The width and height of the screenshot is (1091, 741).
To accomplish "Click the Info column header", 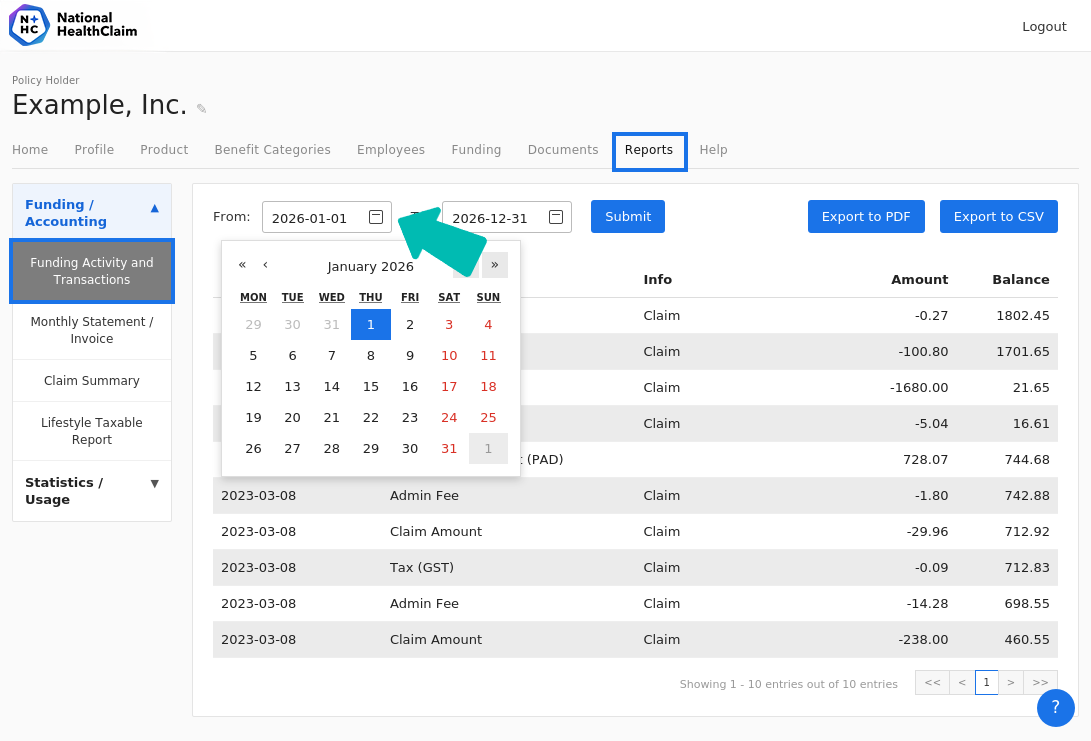I will click(658, 279).
